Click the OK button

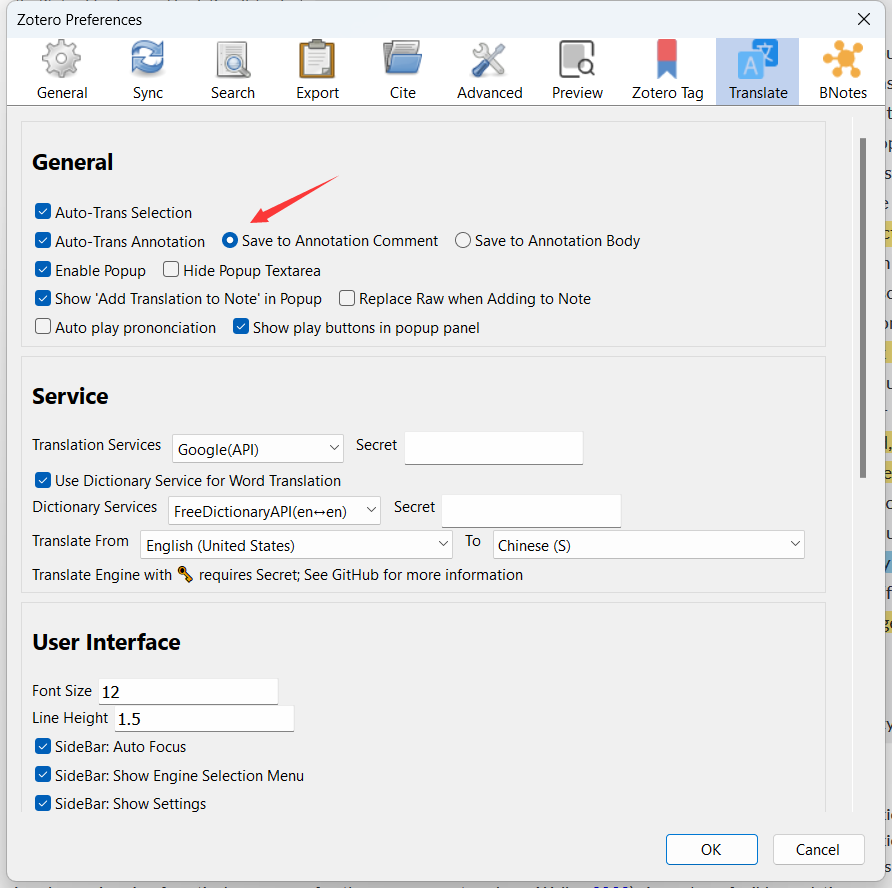[x=711, y=849]
